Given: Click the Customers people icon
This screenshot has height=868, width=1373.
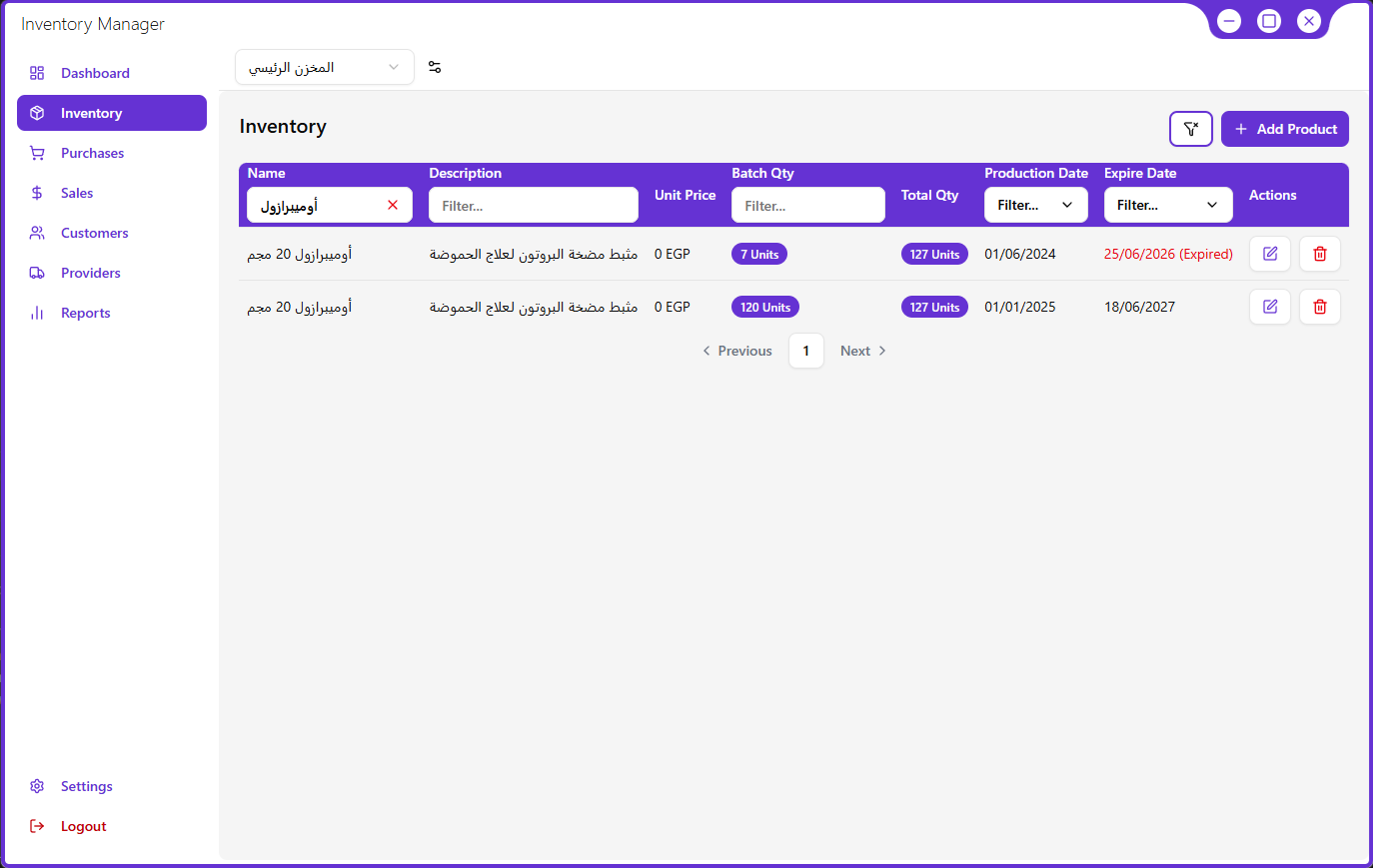Looking at the screenshot, I should click(x=37, y=233).
